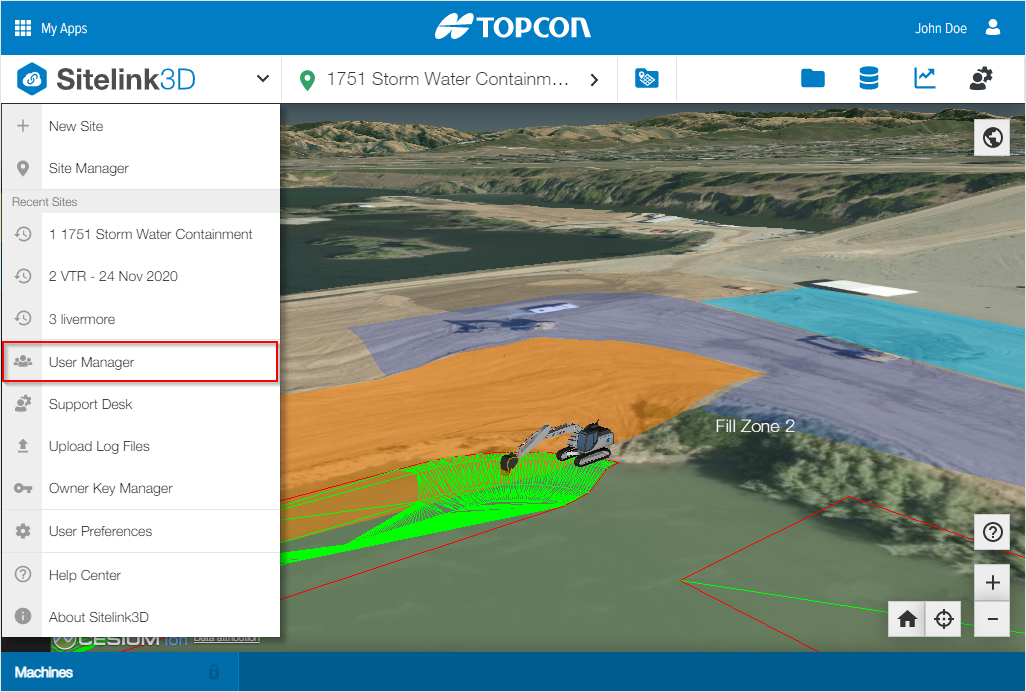1026x692 pixels.
Task: Open User Preferences
Action: 141,531
